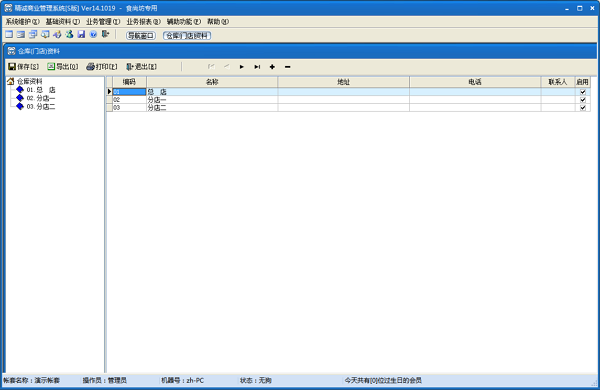Add a record with the plus icon

click(272, 67)
